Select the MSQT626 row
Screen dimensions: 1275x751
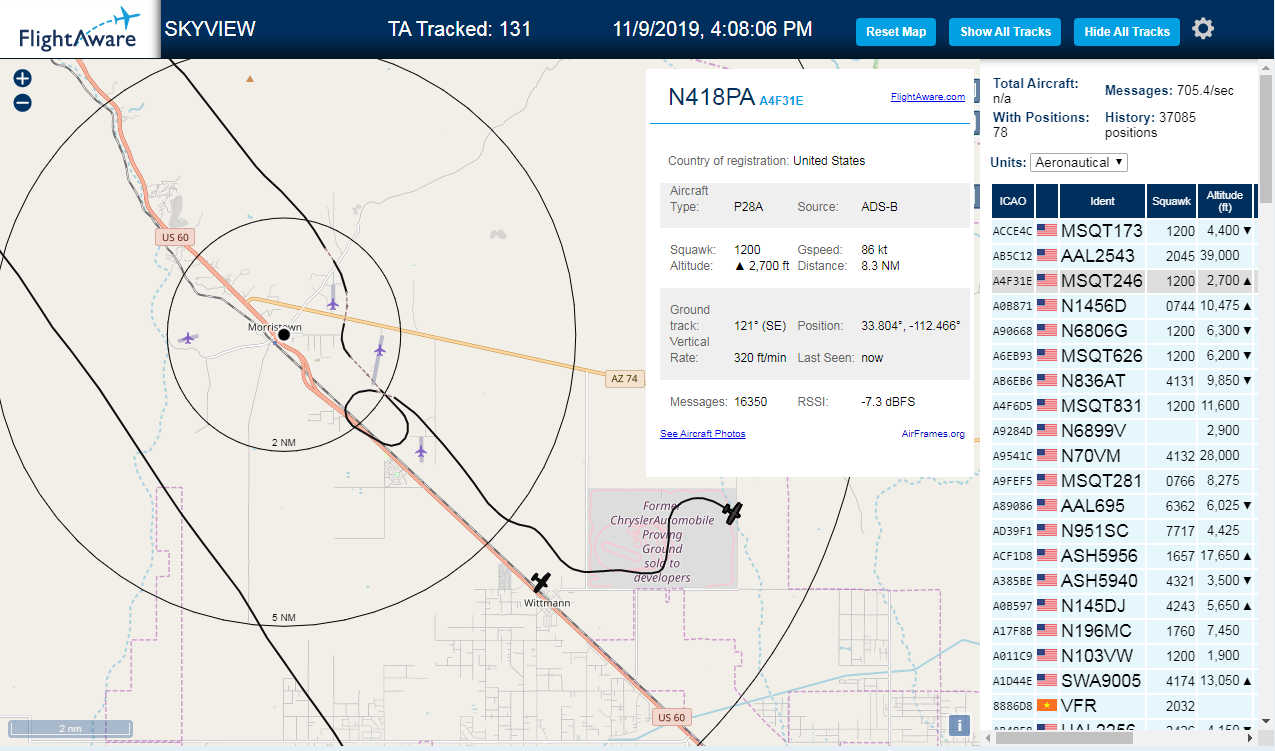click(x=1123, y=356)
